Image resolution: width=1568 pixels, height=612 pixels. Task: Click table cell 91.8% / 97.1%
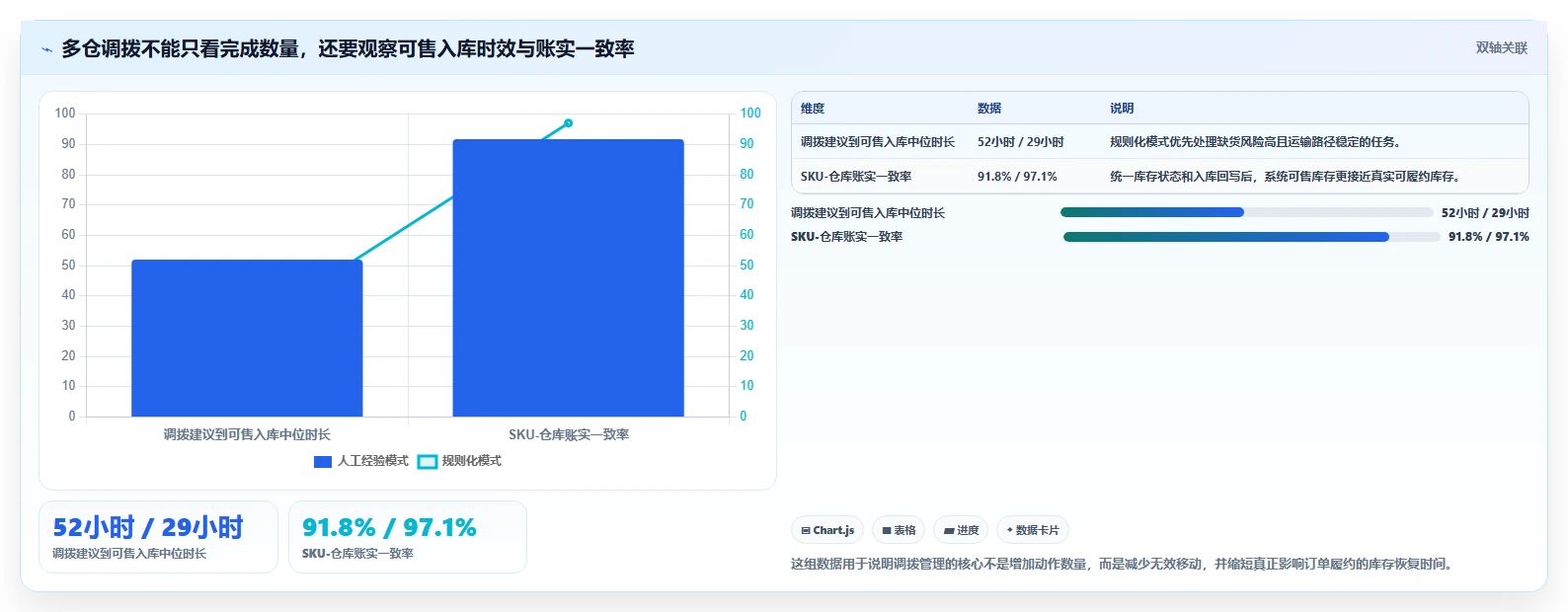(1017, 177)
